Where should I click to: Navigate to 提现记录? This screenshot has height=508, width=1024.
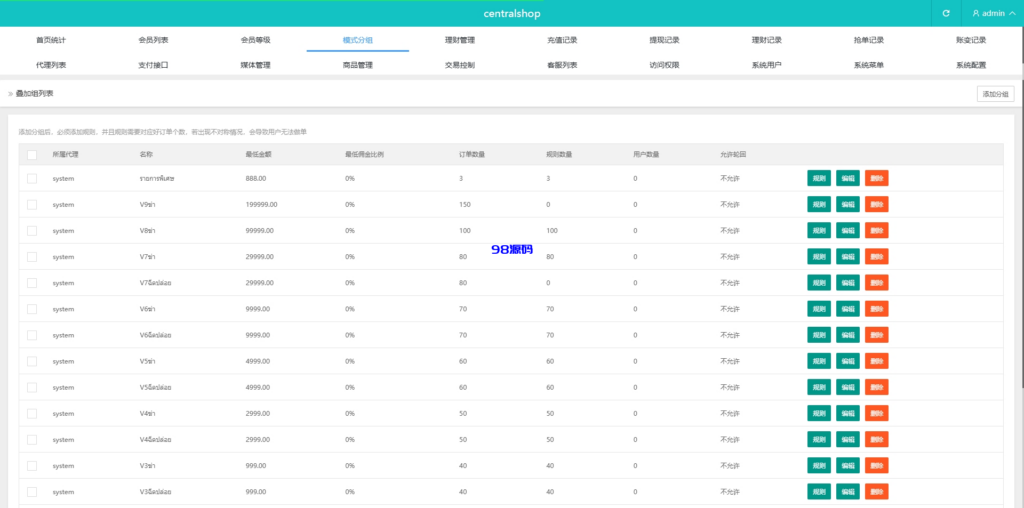coord(664,40)
